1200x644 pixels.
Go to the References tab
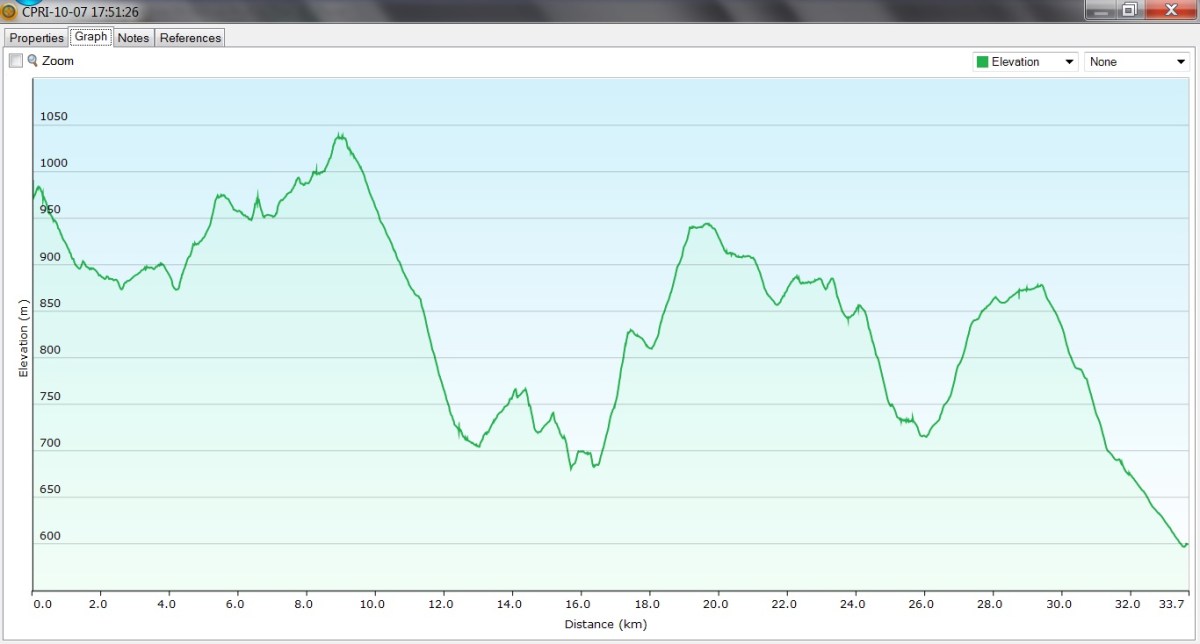190,38
